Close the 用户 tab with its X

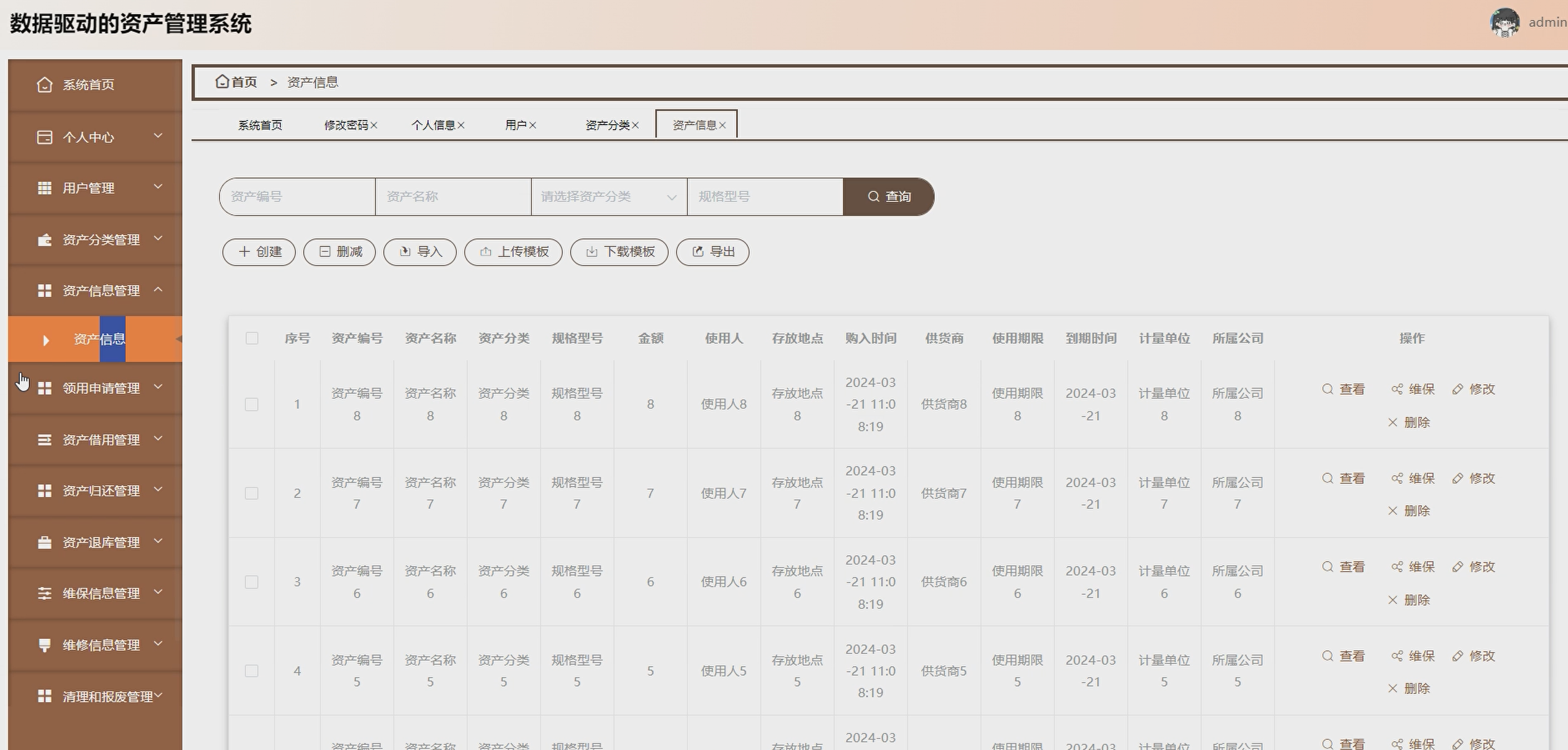tap(533, 126)
